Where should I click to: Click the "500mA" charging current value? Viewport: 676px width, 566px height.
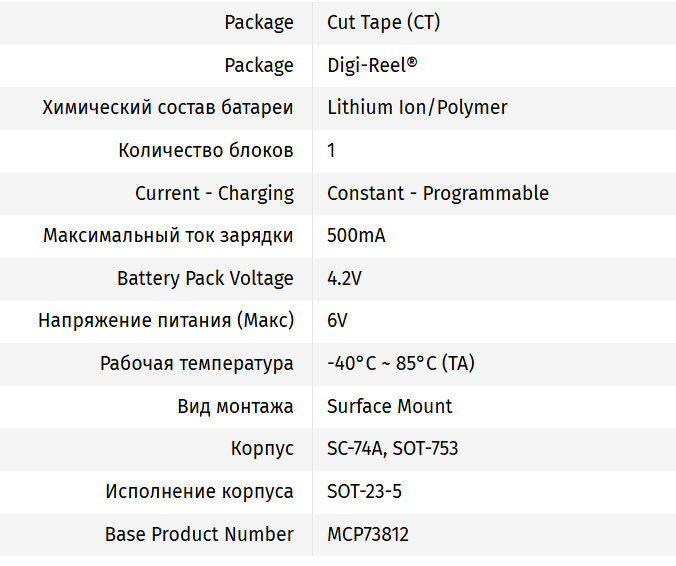(356, 236)
